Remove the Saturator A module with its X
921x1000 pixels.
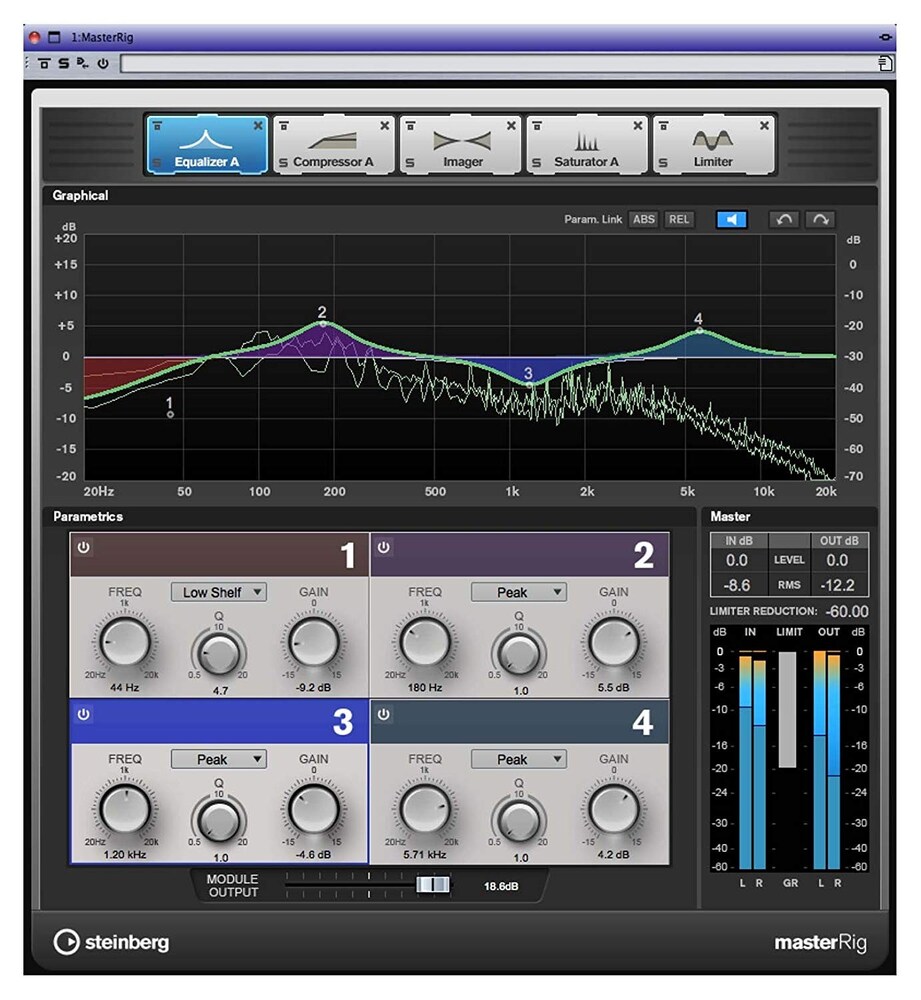point(637,126)
